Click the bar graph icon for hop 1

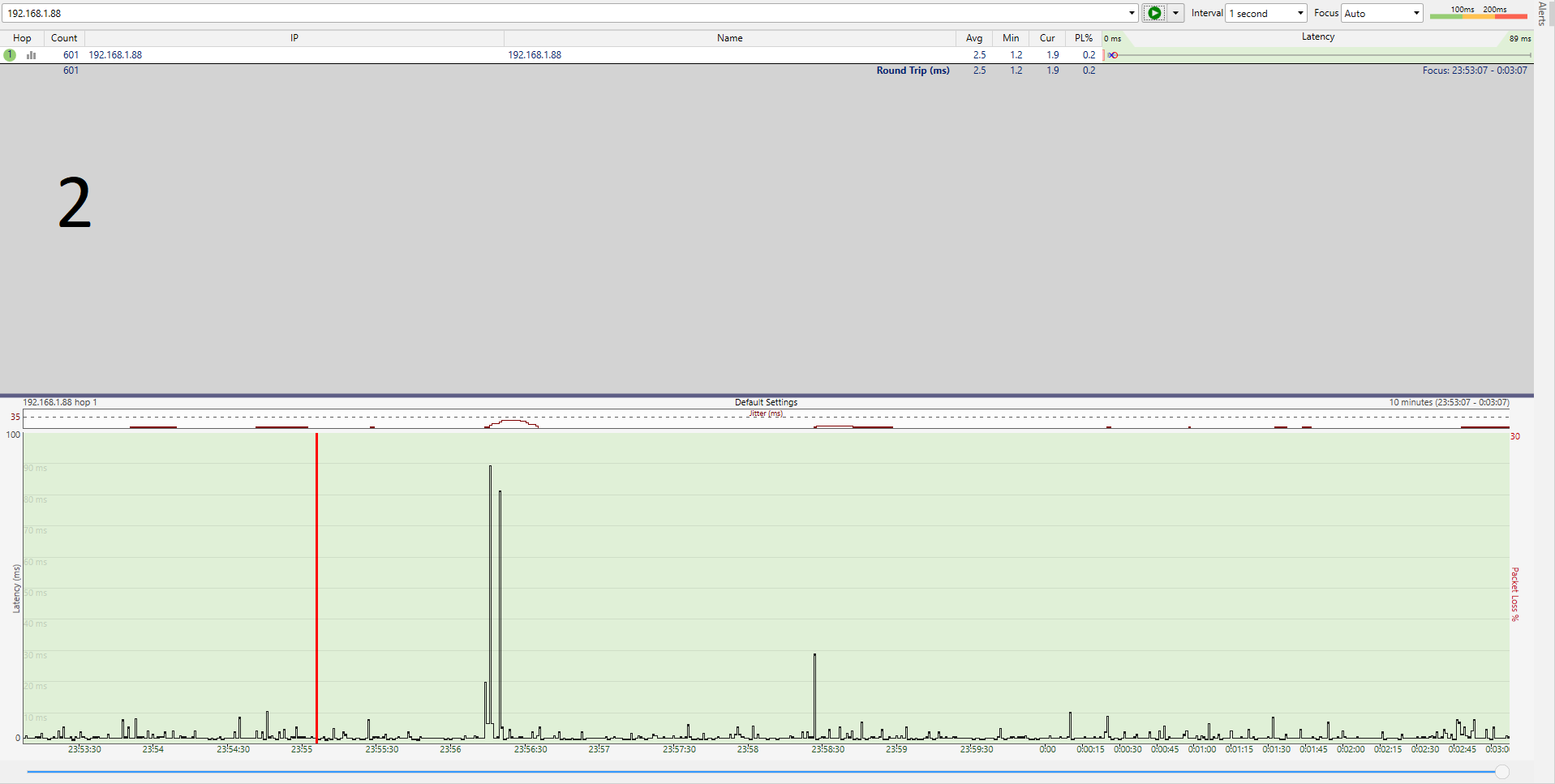pyautogui.click(x=32, y=55)
